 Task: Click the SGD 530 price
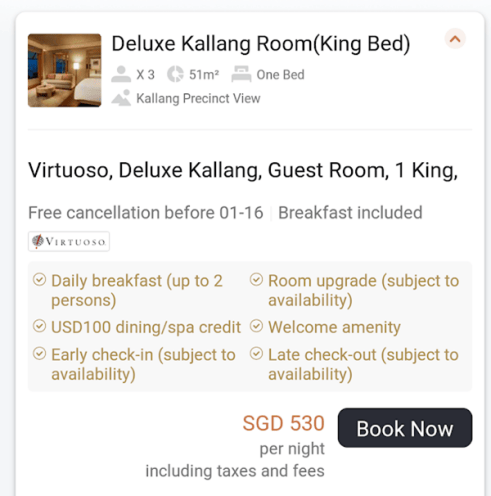point(283,423)
